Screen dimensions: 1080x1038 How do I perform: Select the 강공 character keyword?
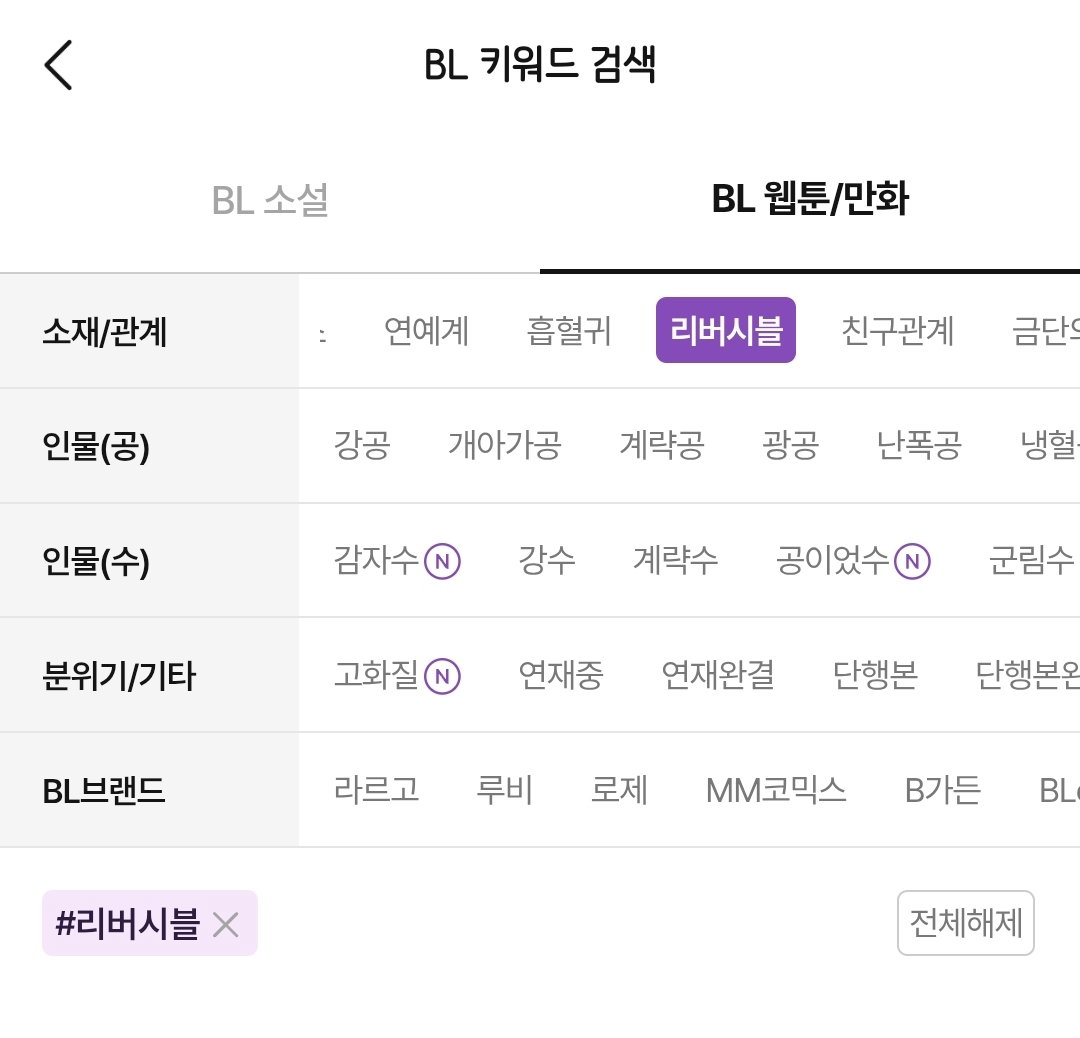coord(362,445)
